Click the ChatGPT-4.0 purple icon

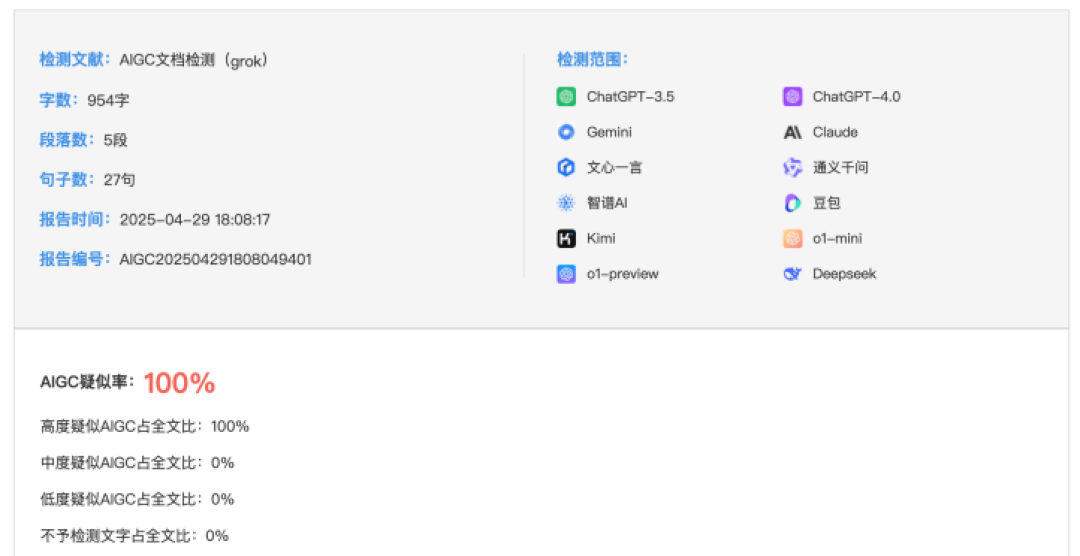click(793, 96)
